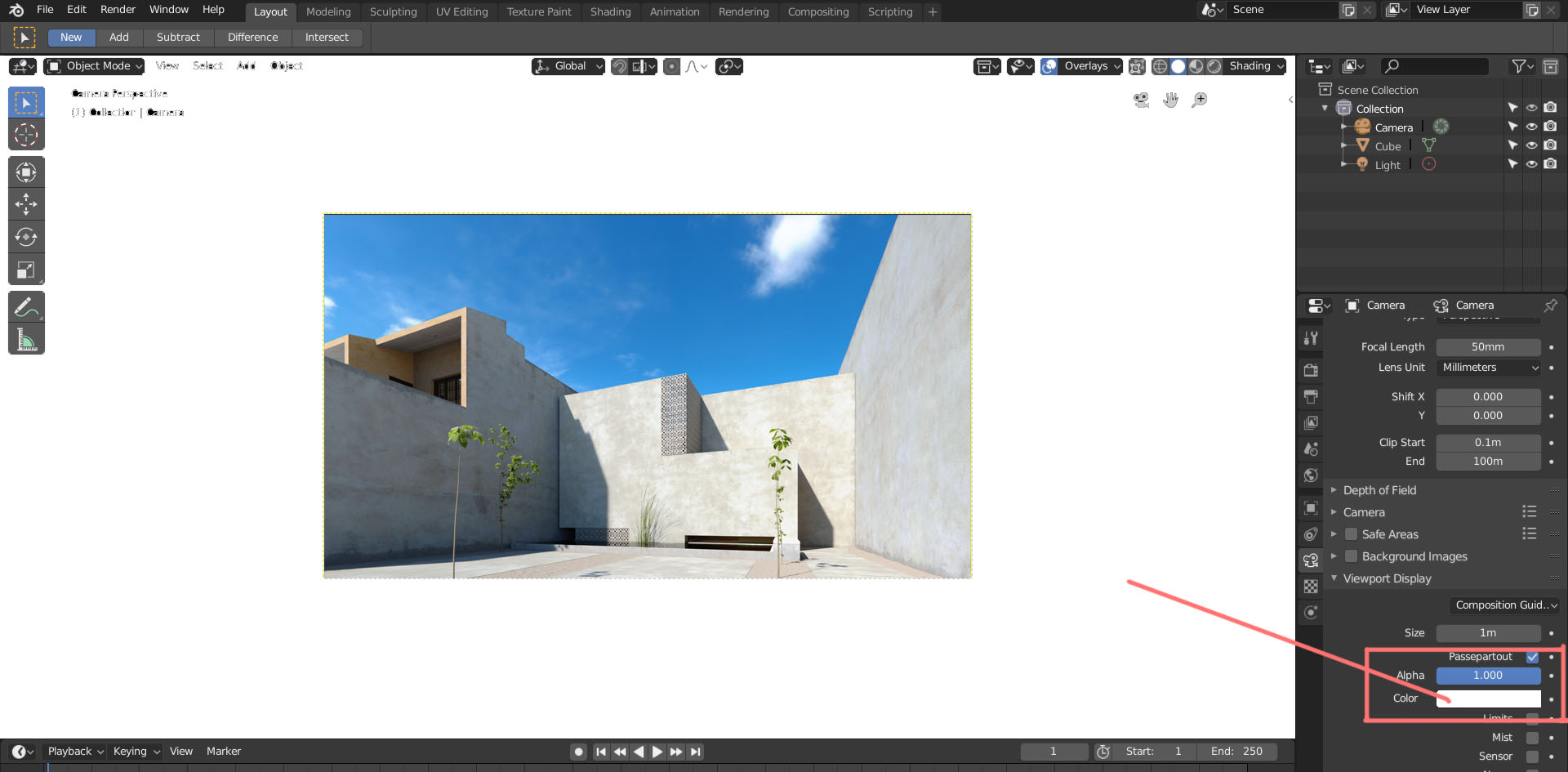Uncheck the Passepartout checkbox

coord(1532,657)
